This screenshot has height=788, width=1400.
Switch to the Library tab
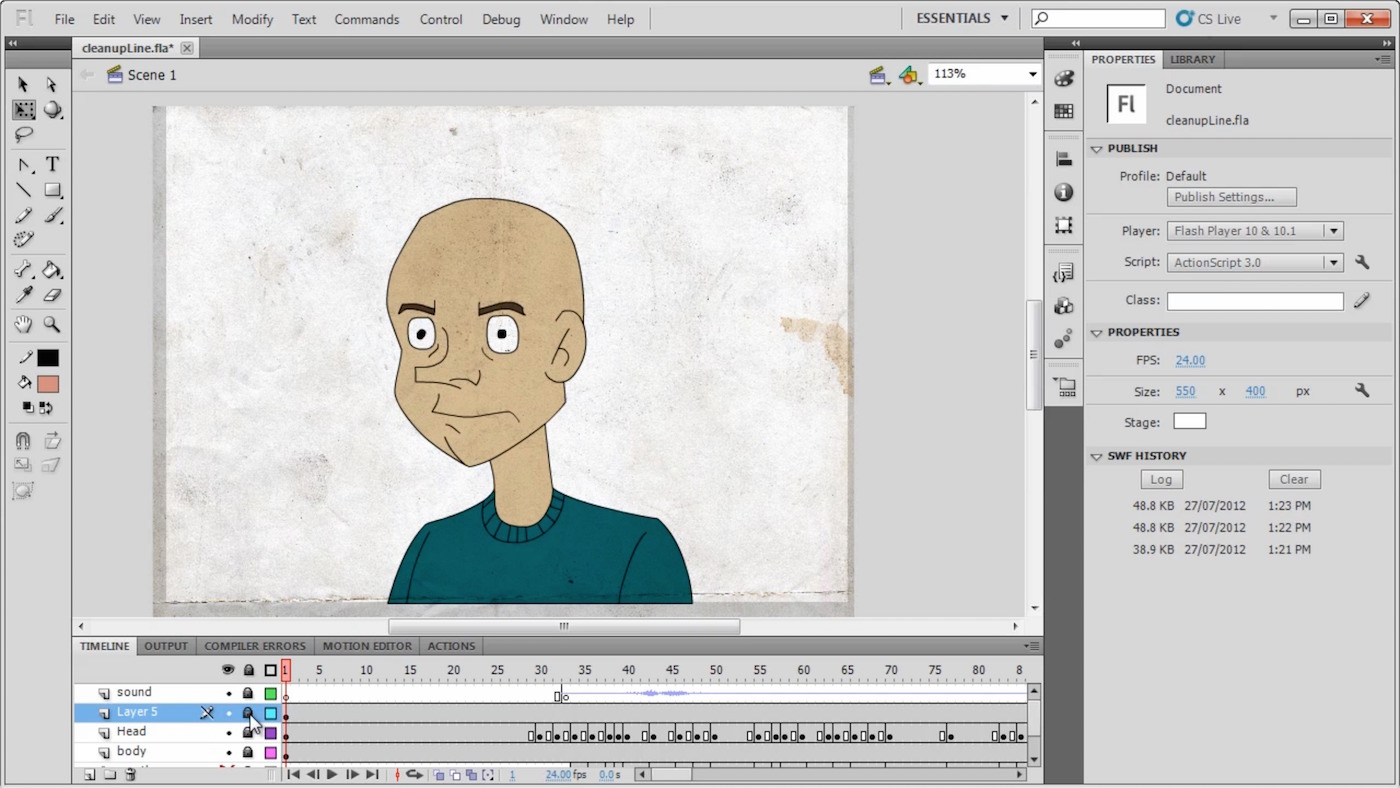tap(1192, 59)
